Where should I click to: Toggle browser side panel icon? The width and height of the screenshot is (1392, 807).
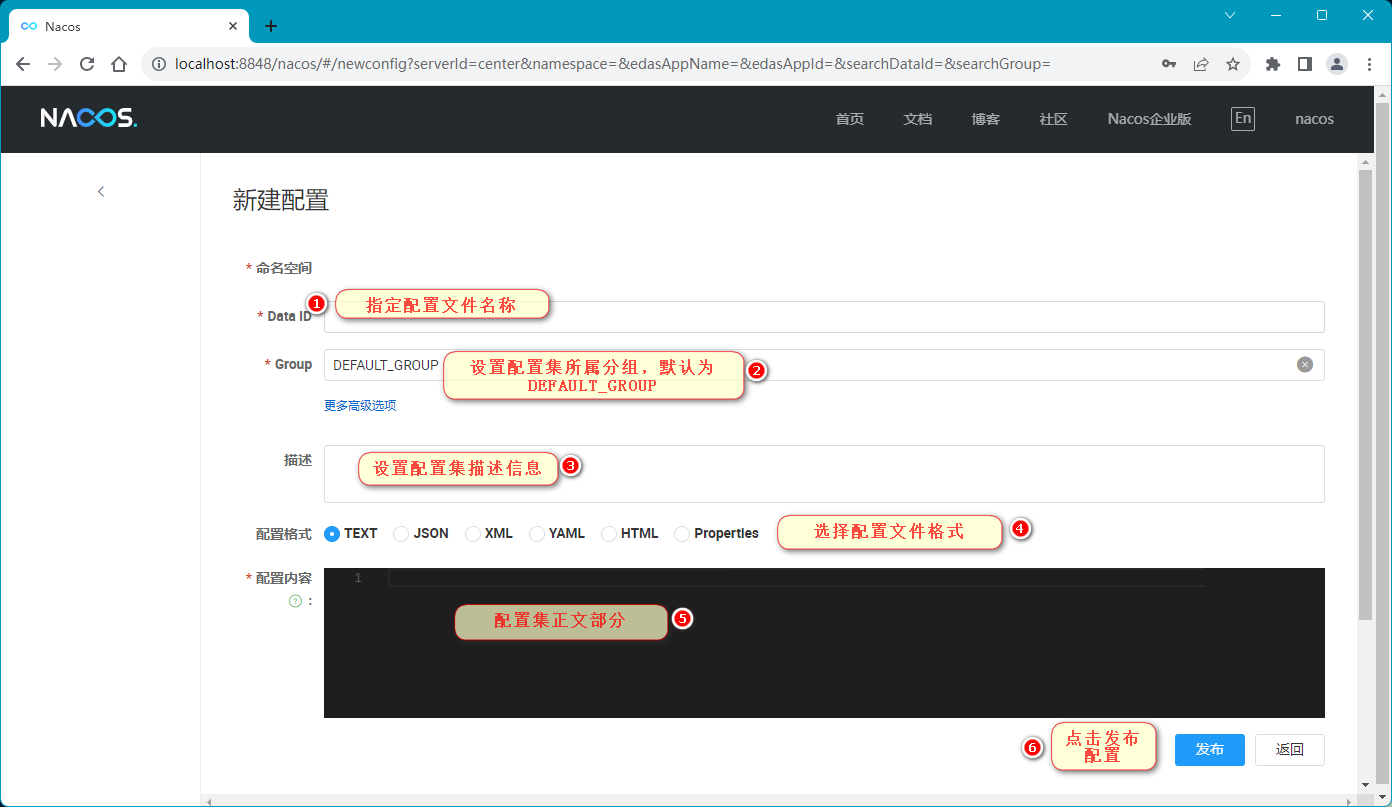coord(1305,64)
